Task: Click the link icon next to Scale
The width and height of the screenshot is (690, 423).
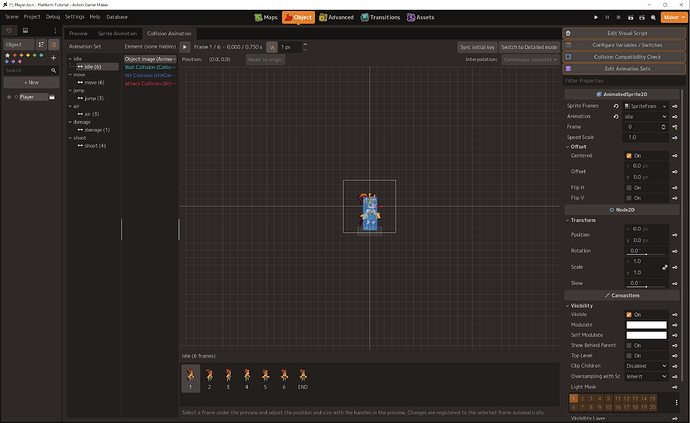Action: tap(664, 267)
